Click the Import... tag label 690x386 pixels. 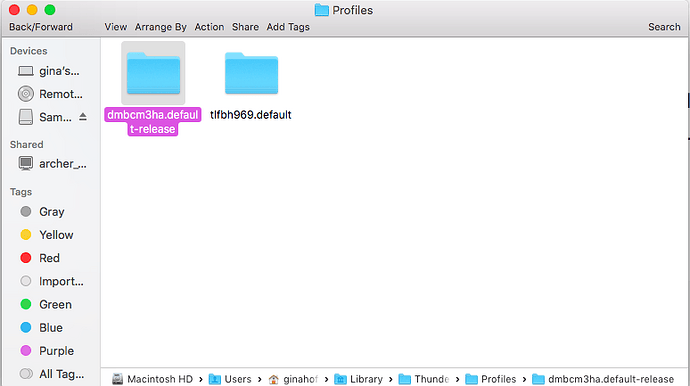click(61, 281)
